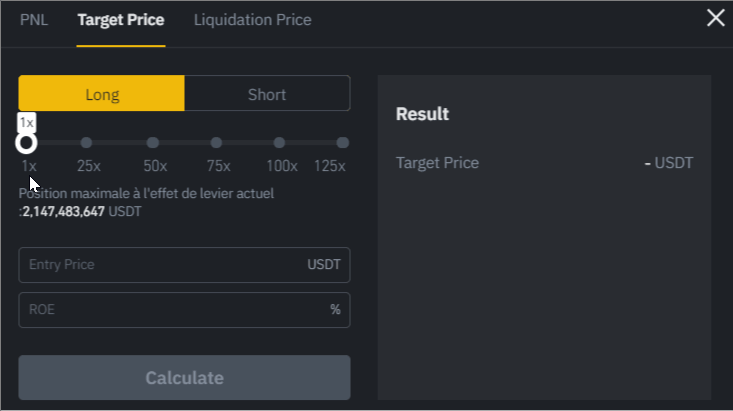
Task: Click the 75x leverage label
Action: pyautogui.click(x=218, y=166)
